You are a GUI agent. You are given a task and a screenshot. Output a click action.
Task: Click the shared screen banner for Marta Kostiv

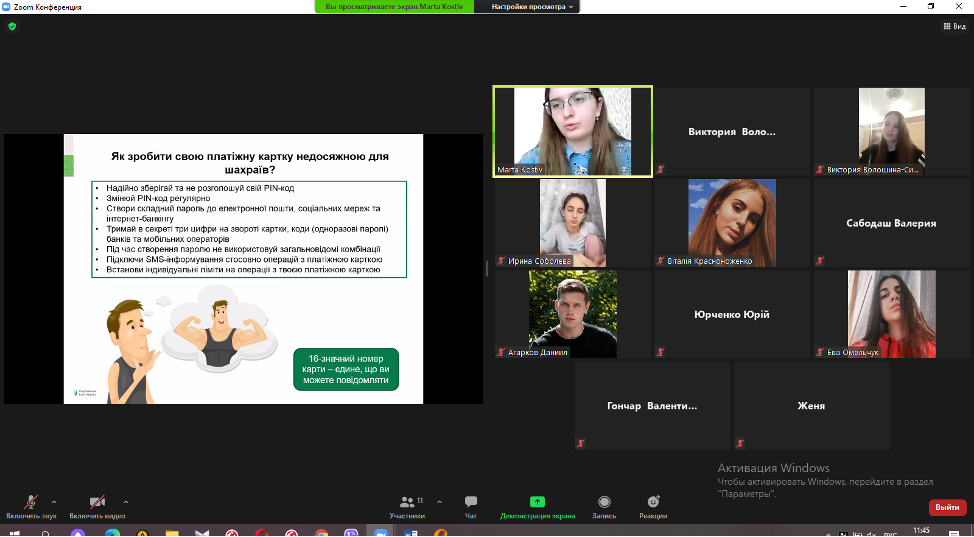point(400,7)
